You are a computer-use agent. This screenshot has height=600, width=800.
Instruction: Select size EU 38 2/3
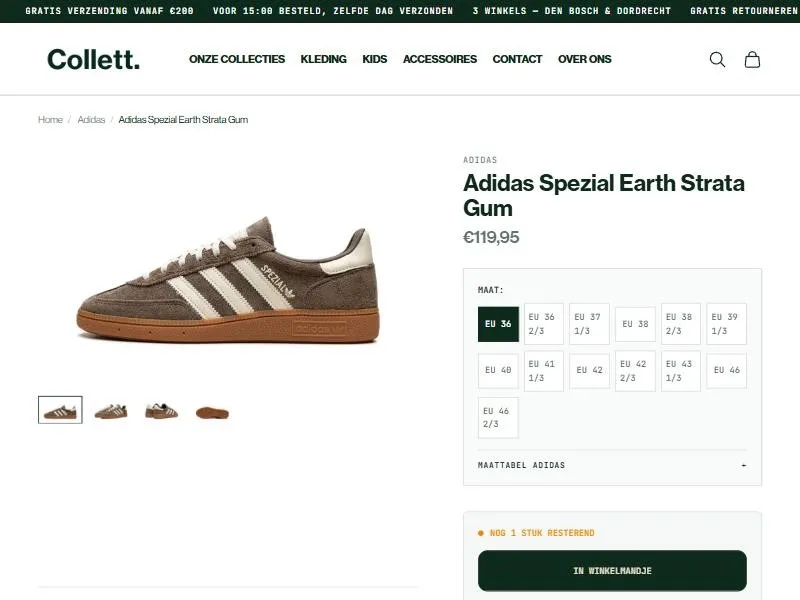point(681,324)
